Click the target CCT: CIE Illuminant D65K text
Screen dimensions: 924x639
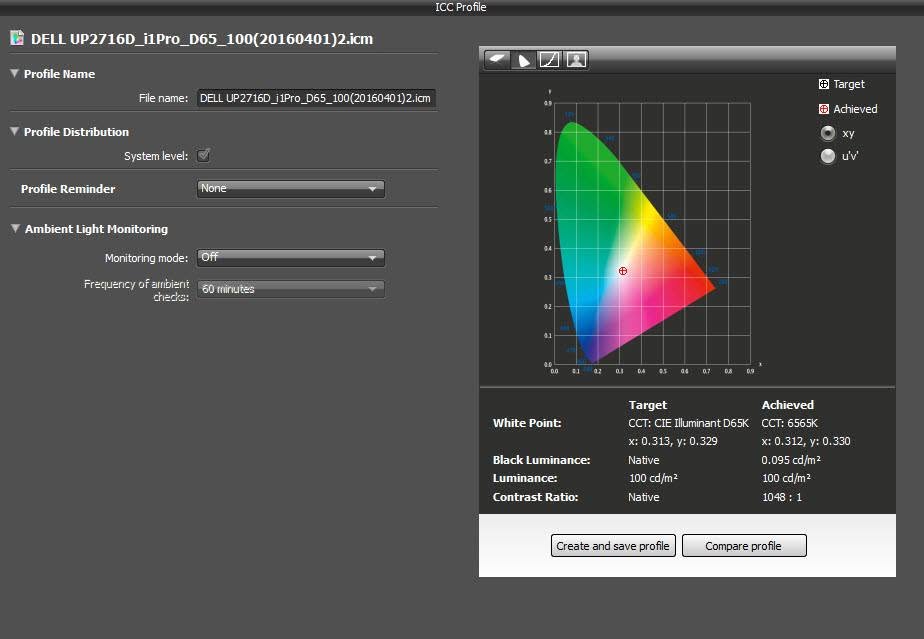click(x=688, y=423)
